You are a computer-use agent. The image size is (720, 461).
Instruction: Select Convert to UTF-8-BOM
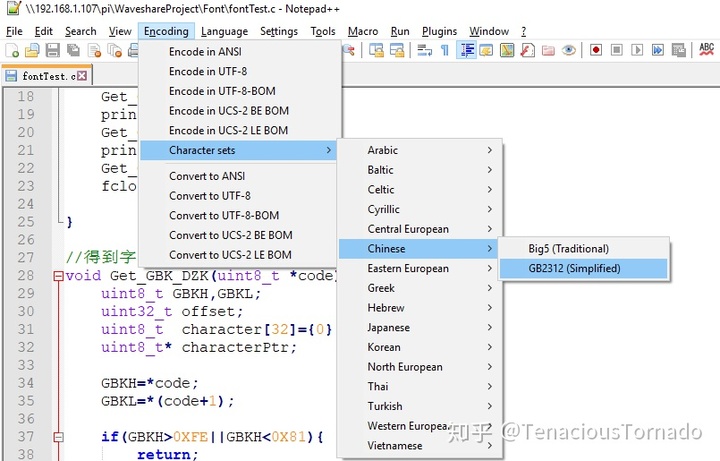[240, 216]
